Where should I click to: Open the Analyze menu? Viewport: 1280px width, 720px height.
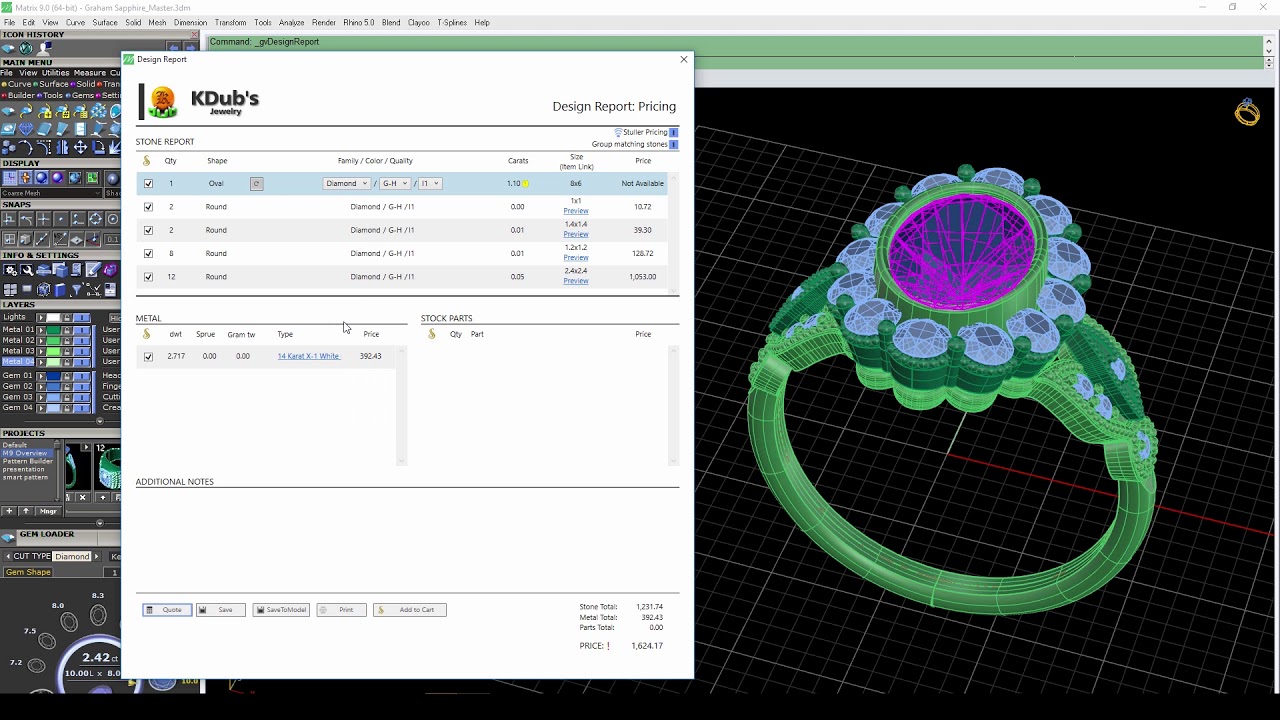click(292, 22)
